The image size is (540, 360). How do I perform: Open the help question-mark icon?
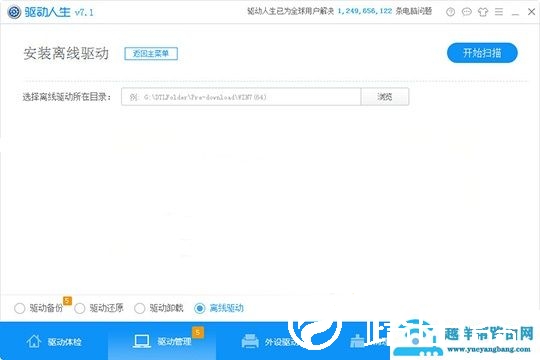pos(450,12)
